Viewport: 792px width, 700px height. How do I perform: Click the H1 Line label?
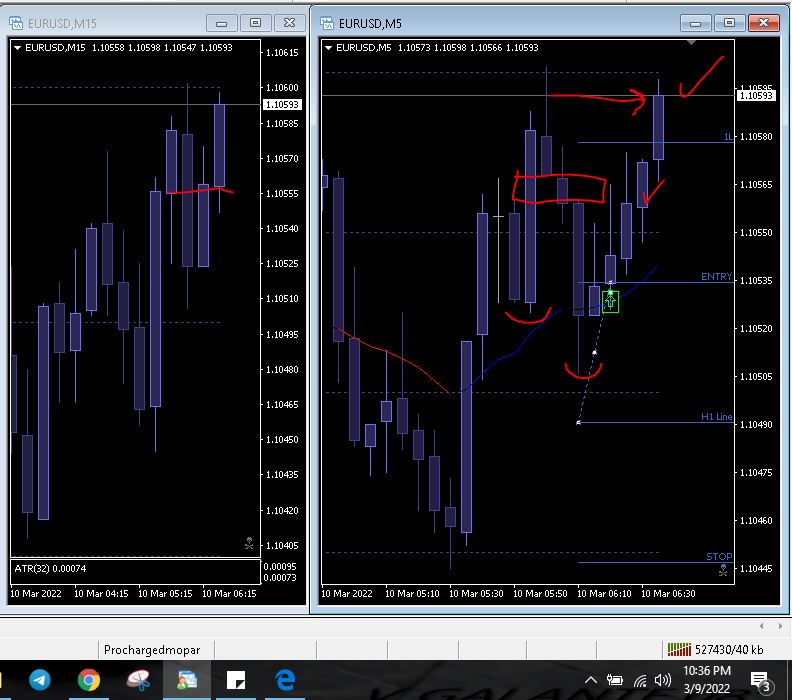pos(716,416)
